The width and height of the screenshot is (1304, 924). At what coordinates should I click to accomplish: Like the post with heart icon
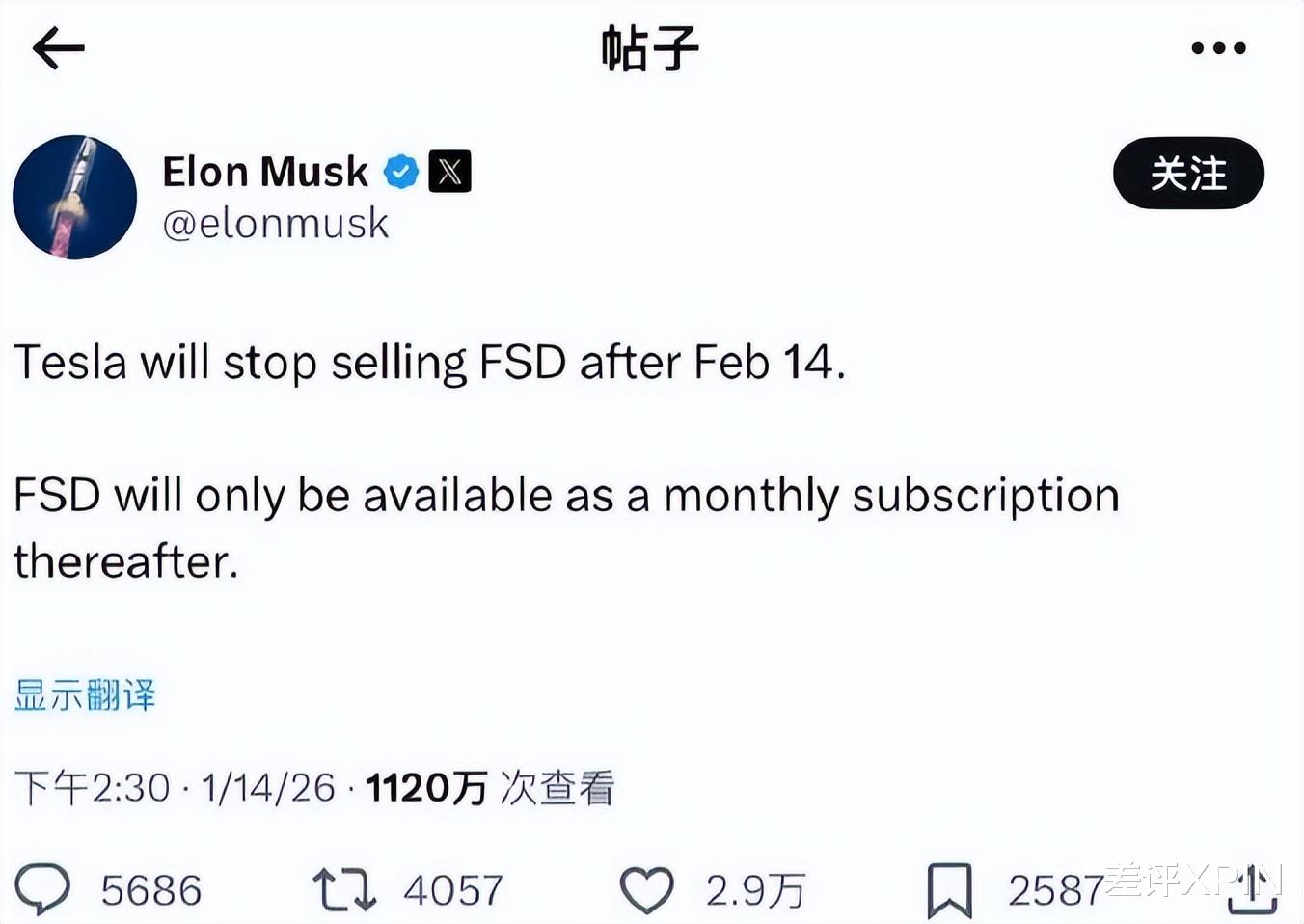646,889
